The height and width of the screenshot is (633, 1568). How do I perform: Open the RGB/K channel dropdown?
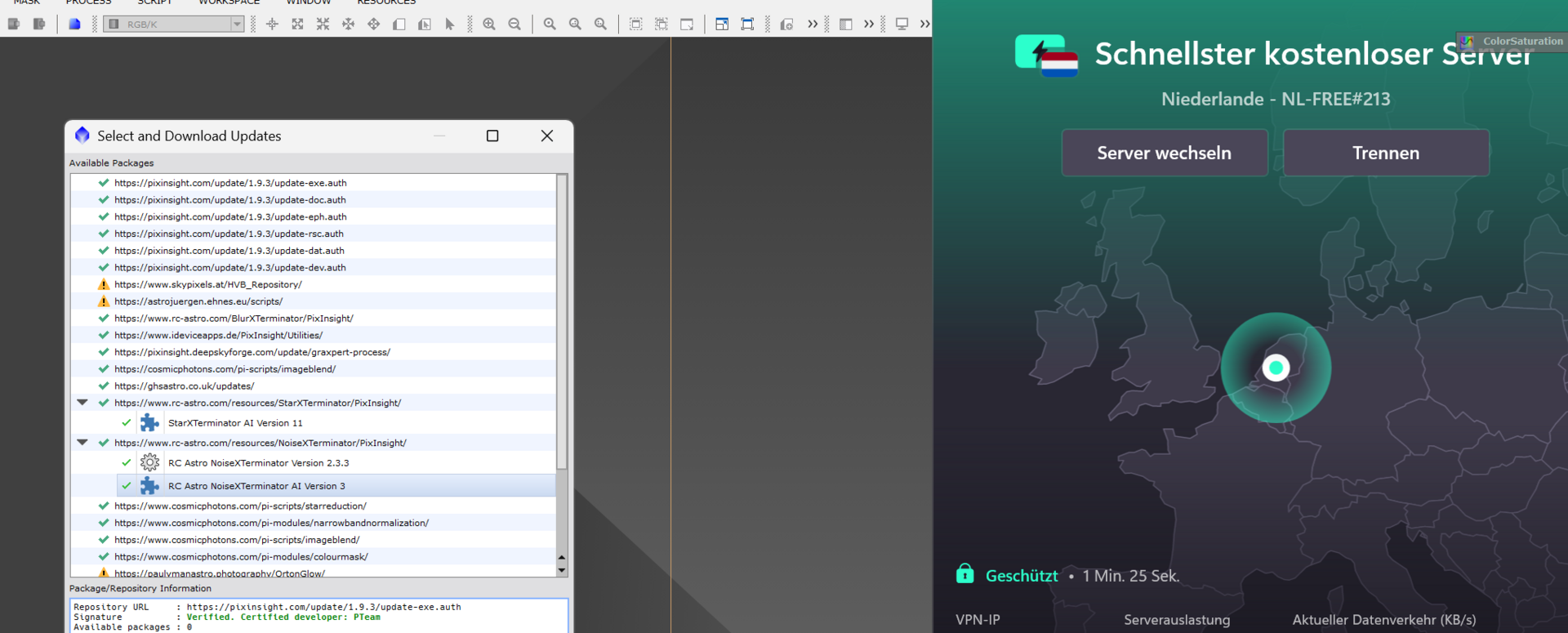[x=174, y=24]
